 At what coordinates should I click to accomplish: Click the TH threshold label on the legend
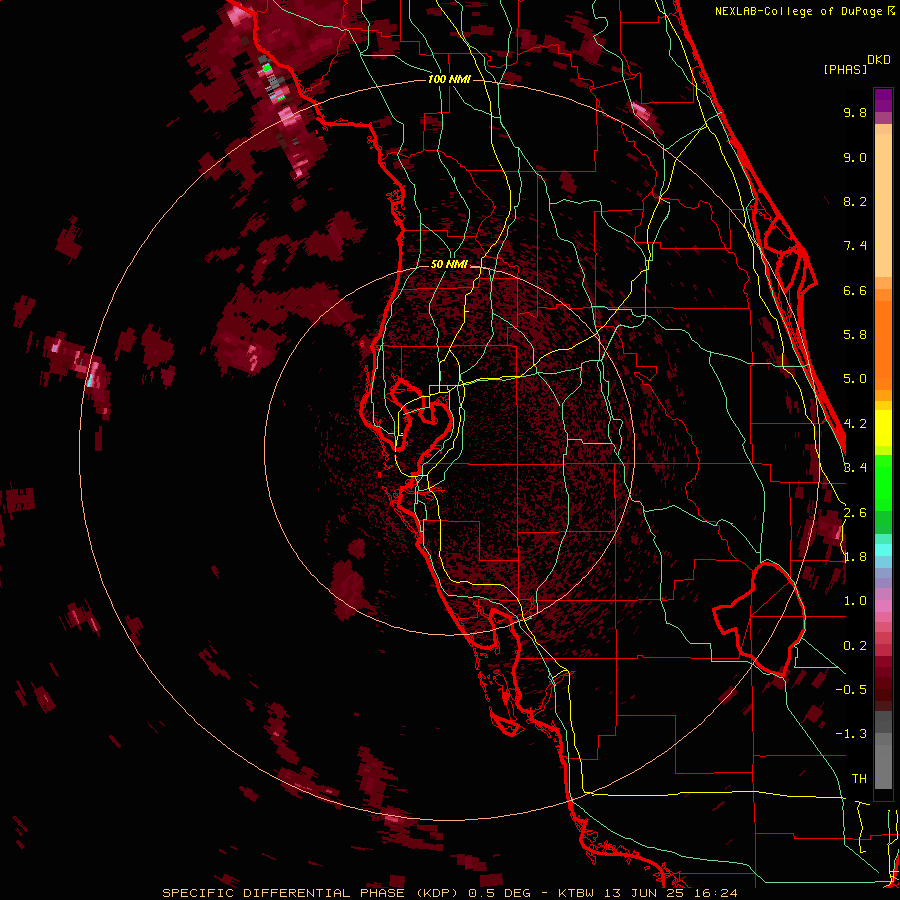(x=859, y=779)
